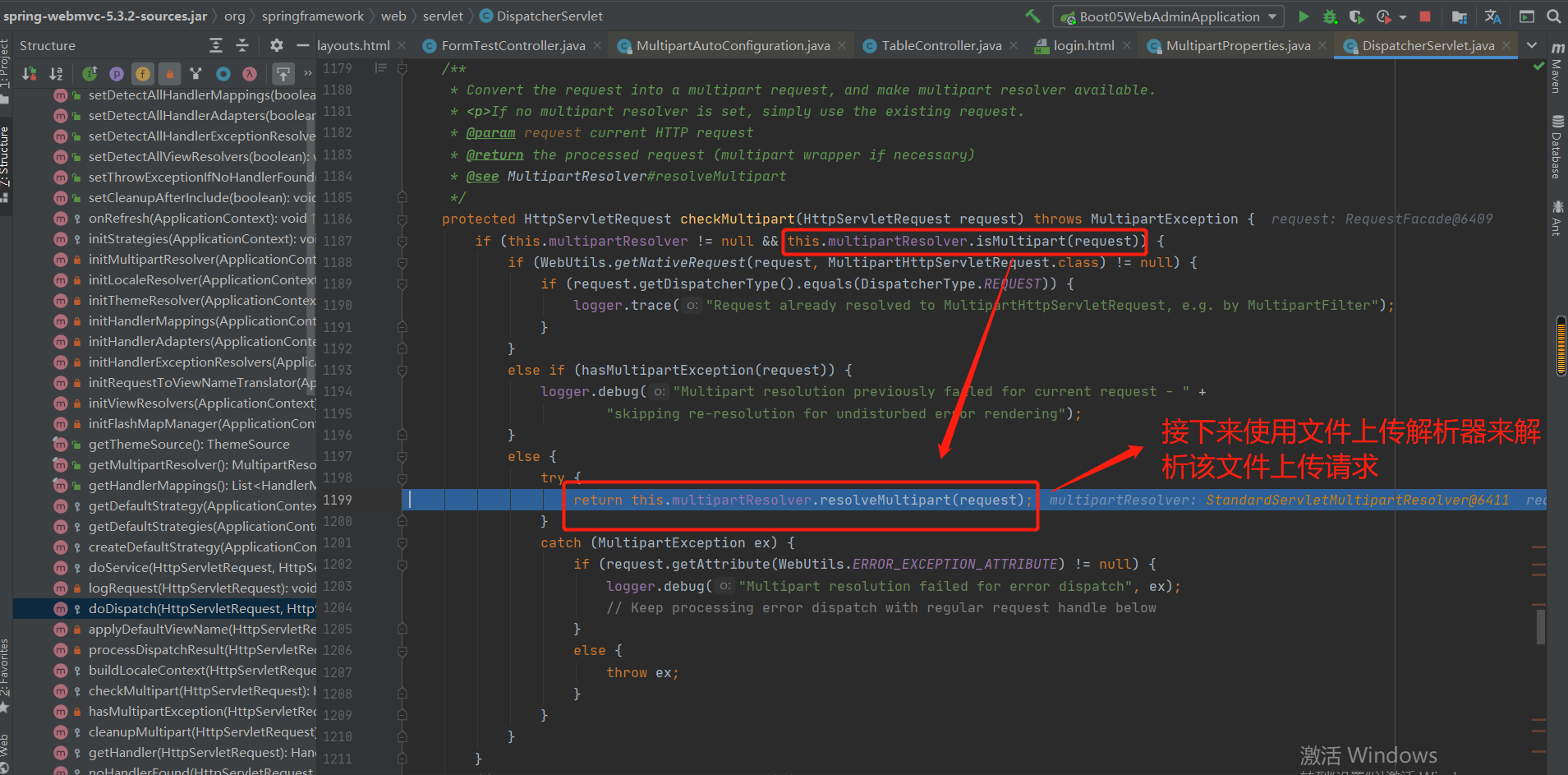1568x775 pixels.
Task: Toggle Show non-public members lock filter
Action: [169, 74]
